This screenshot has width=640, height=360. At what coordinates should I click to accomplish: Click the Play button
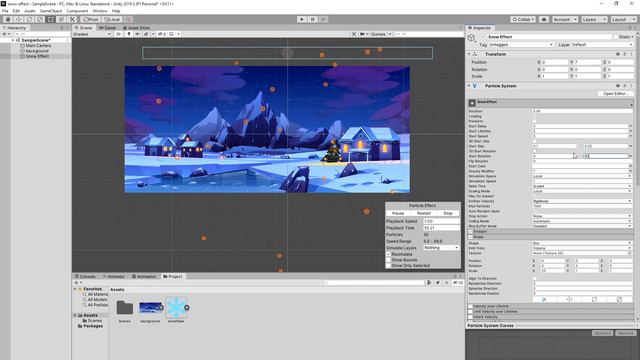pyautogui.click(x=302, y=19)
